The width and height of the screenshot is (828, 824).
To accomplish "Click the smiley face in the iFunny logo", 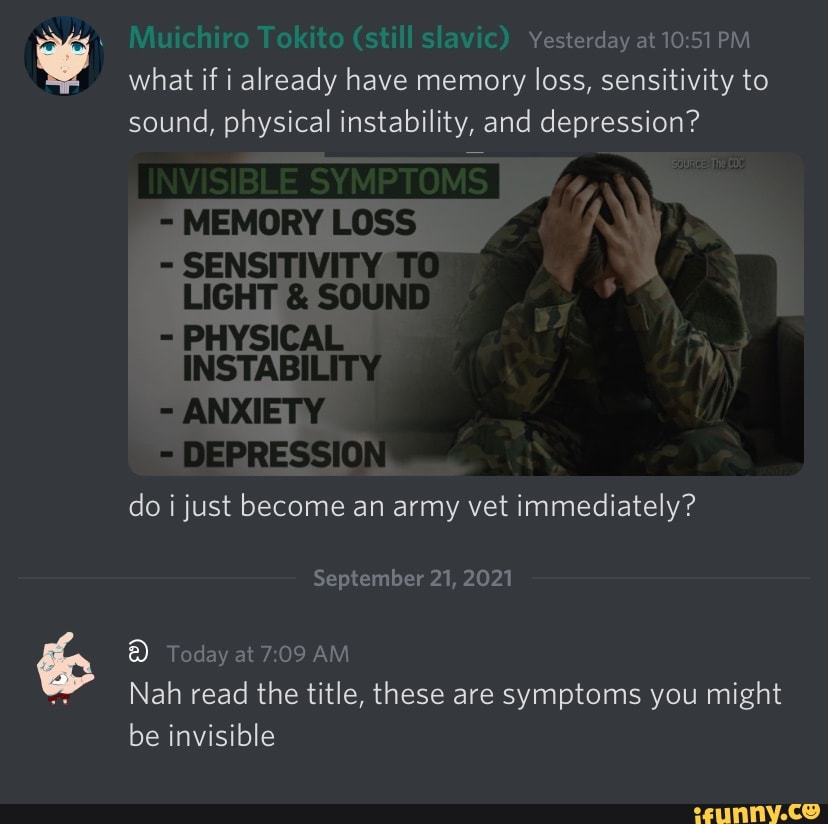I will click(x=810, y=810).
